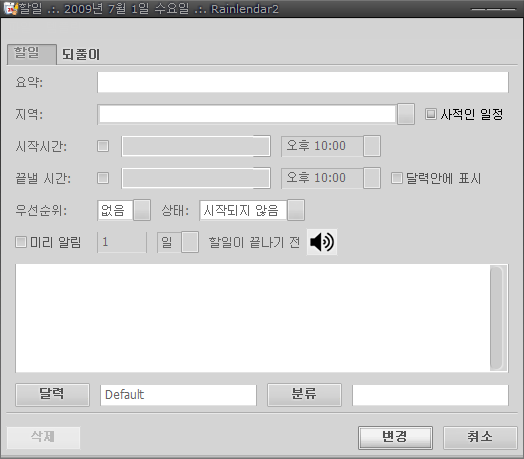Viewport: 524px width, 459px height.
Task: Click the 할일이 끝나기 전 label
Action: tap(254, 242)
